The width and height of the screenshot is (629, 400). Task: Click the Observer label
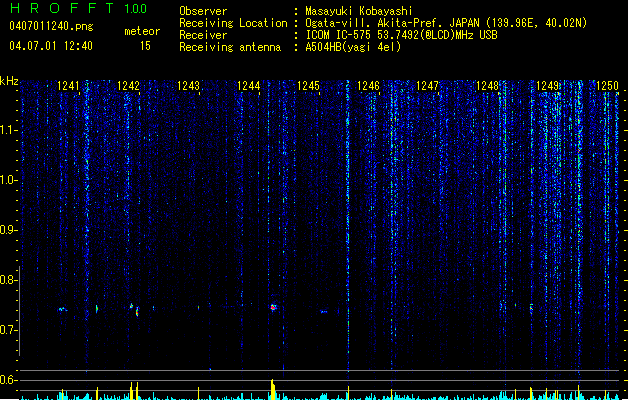[203, 11]
